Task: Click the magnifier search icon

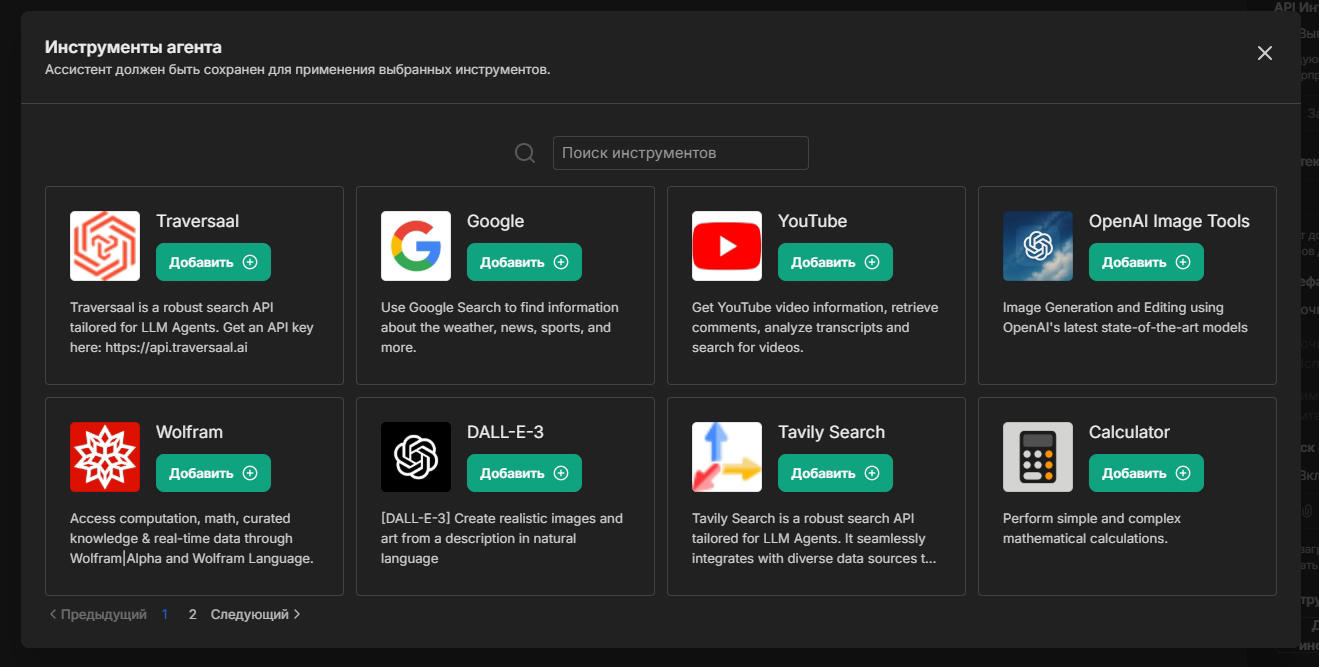Action: click(x=525, y=153)
